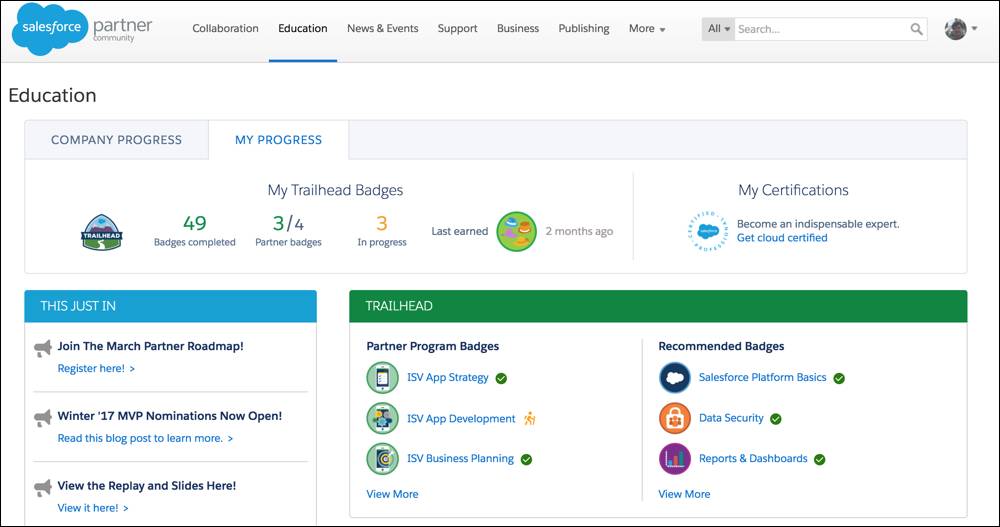Click the search magnifying glass icon
Image resolution: width=1000 pixels, height=527 pixels.
(x=916, y=29)
